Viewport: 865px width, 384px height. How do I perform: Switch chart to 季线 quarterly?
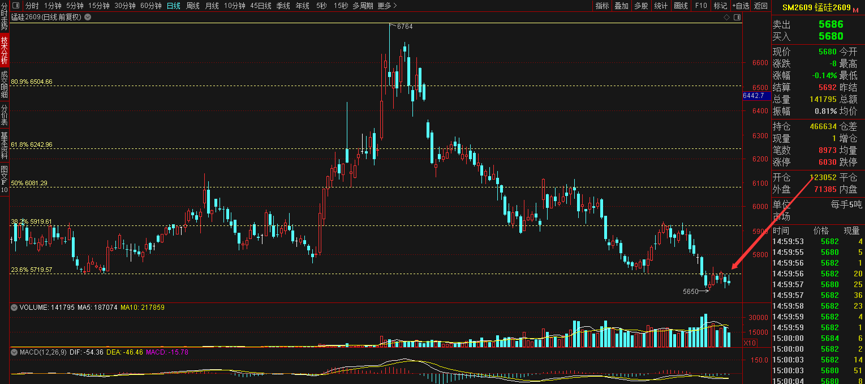click(283, 6)
